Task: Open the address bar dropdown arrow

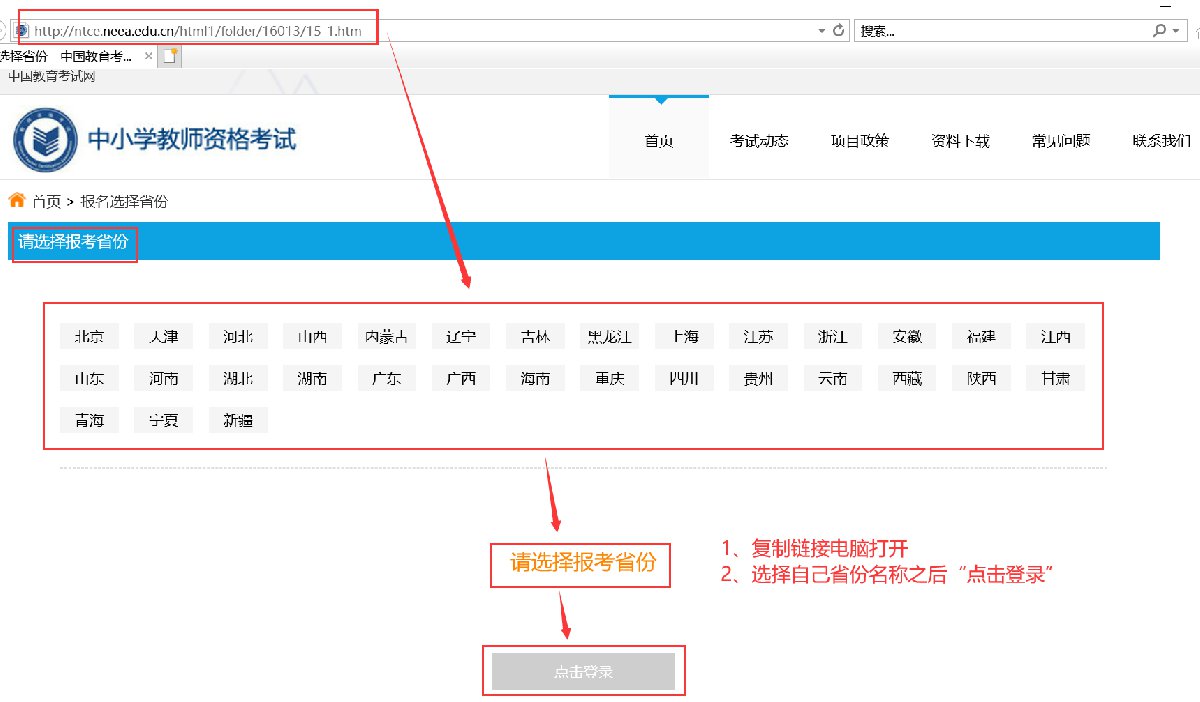Action: pyautogui.click(x=822, y=30)
